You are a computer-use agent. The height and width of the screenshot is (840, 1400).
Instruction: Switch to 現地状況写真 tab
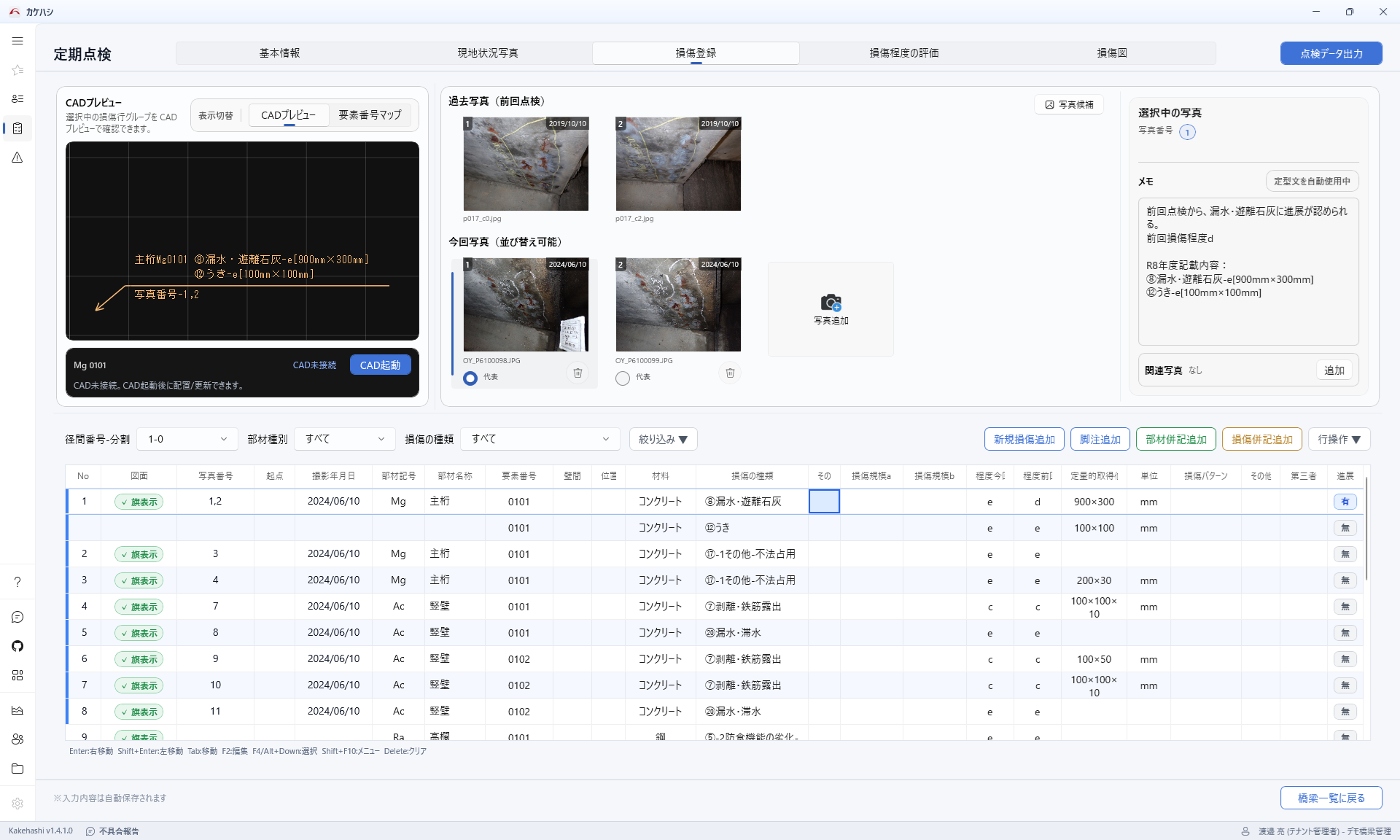click(x=488, y=53)
